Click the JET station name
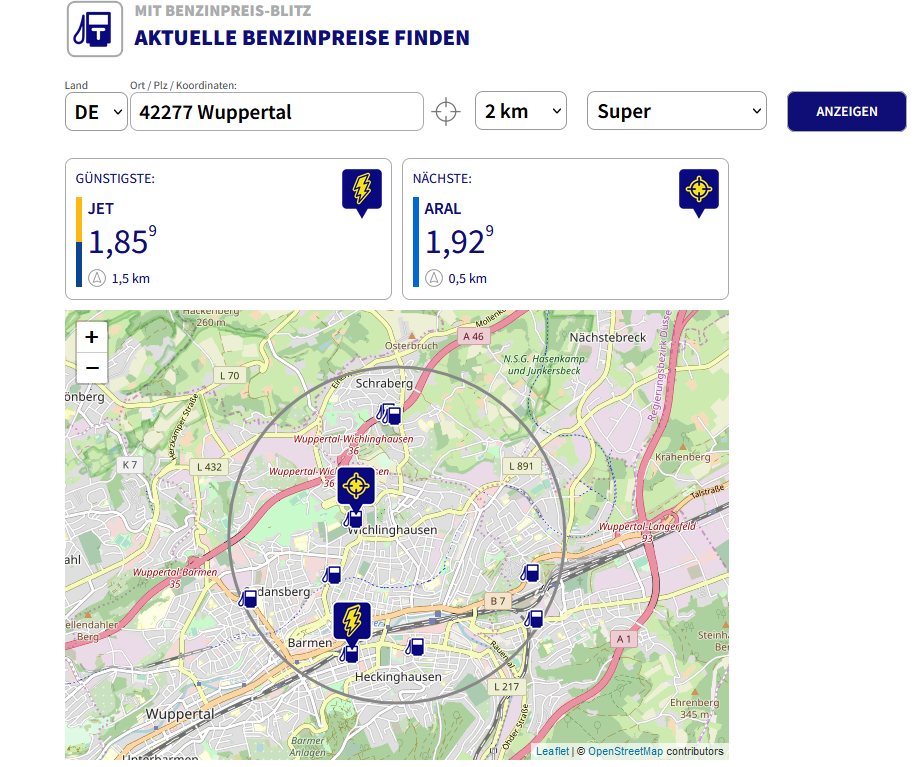This screenshot has height=767, width=916. 100,209
